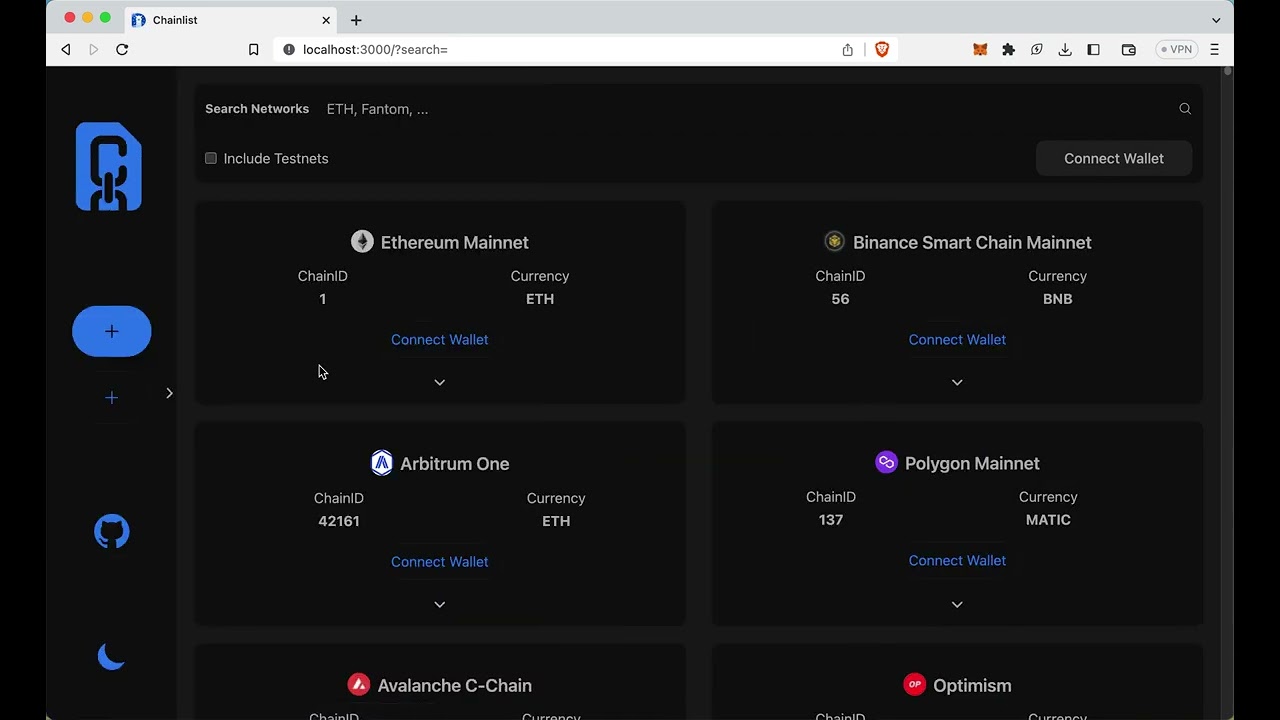The width and height of the screenshot is (1280, 720).
Task: Open the browser hamburger menu
Action: (1215, 49)
